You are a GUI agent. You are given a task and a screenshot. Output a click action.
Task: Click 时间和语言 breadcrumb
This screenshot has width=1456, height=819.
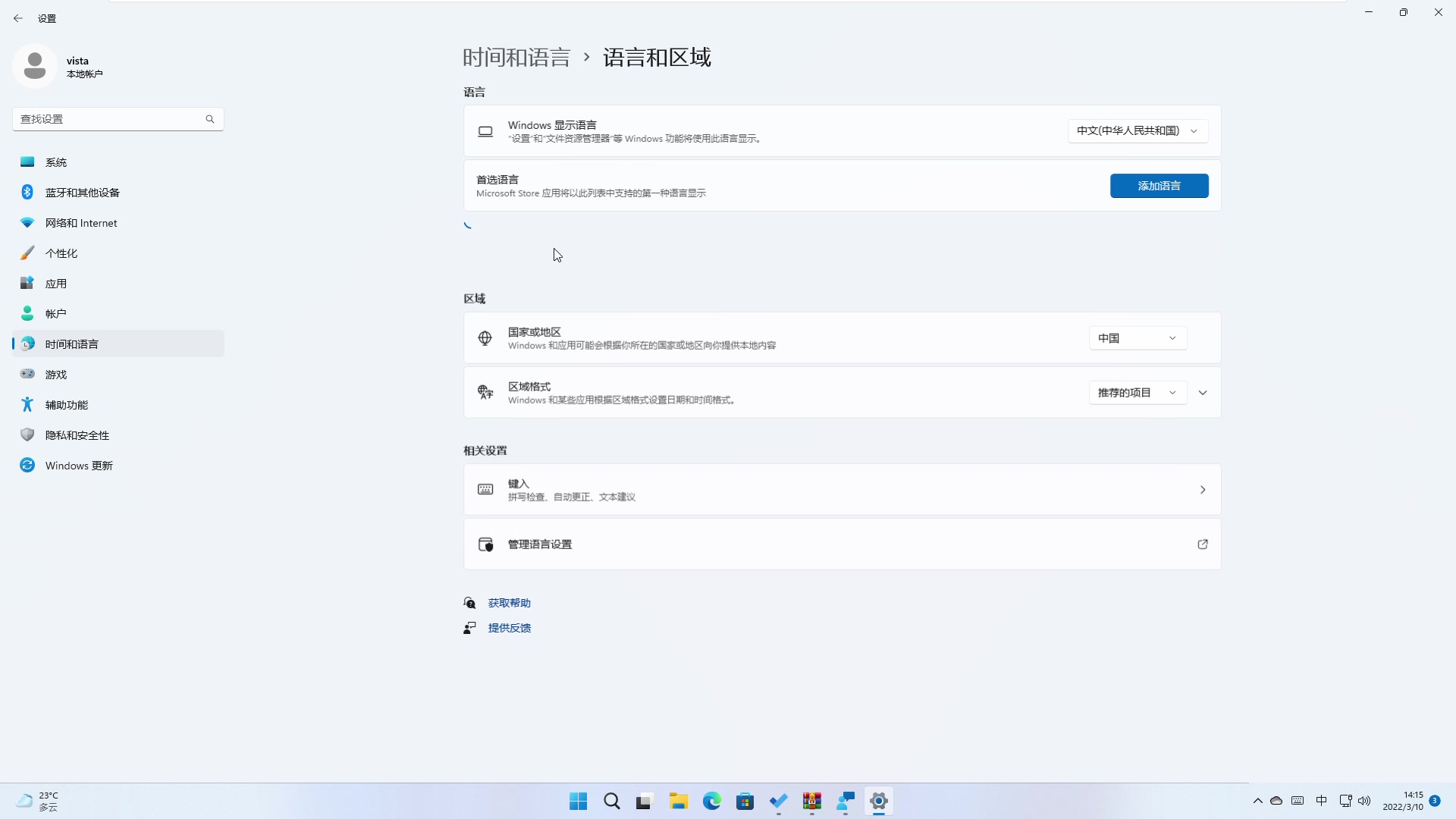click(x=516, y=58)
